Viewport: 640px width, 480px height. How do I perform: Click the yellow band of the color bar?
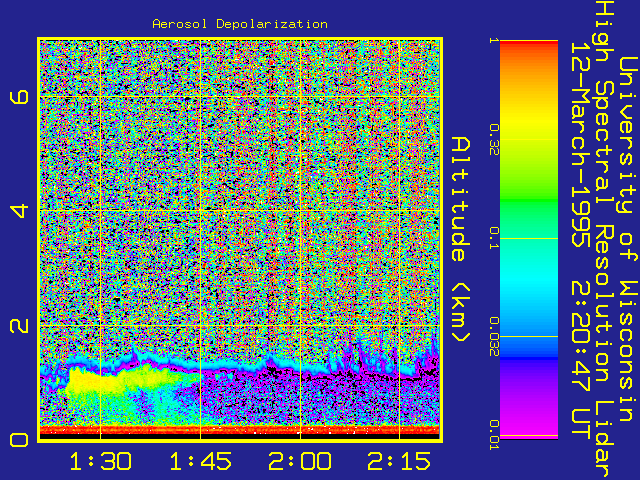click(x=529, y=120)
